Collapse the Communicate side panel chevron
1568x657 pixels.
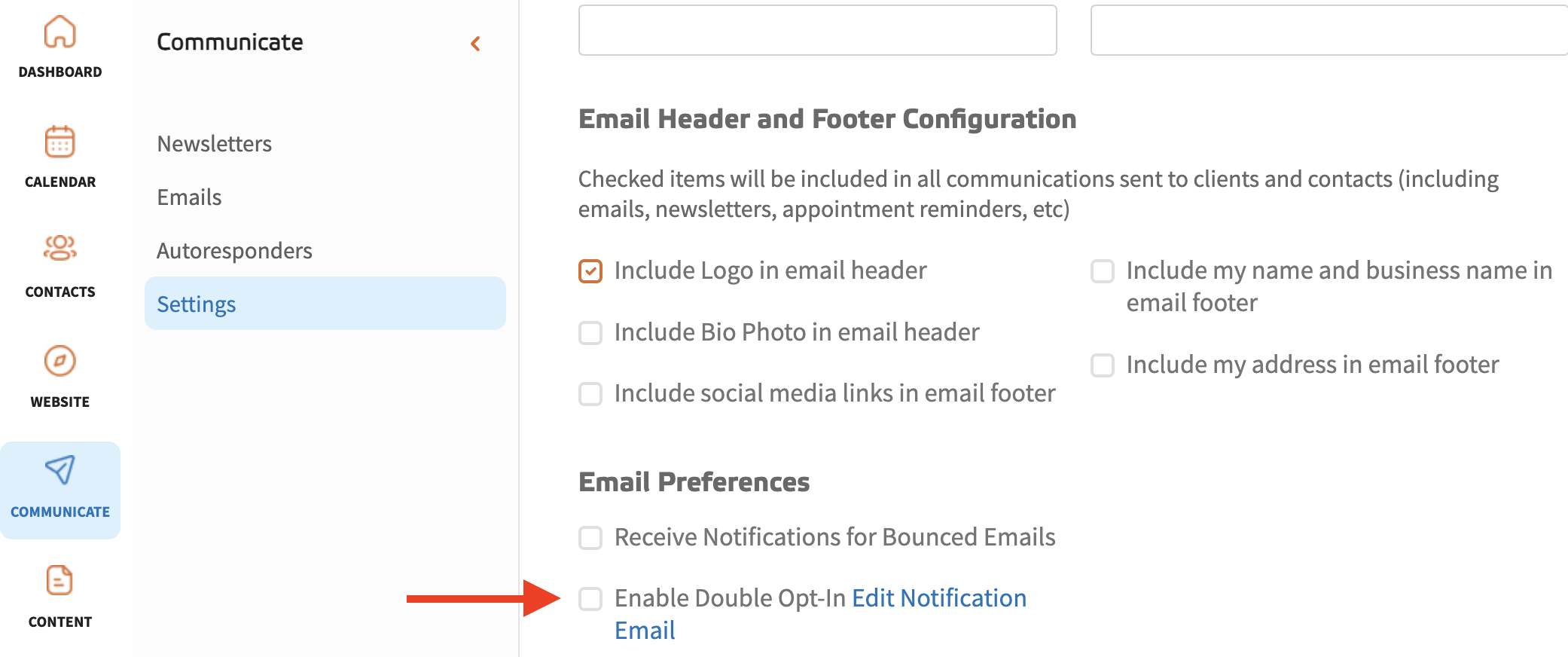475,44
